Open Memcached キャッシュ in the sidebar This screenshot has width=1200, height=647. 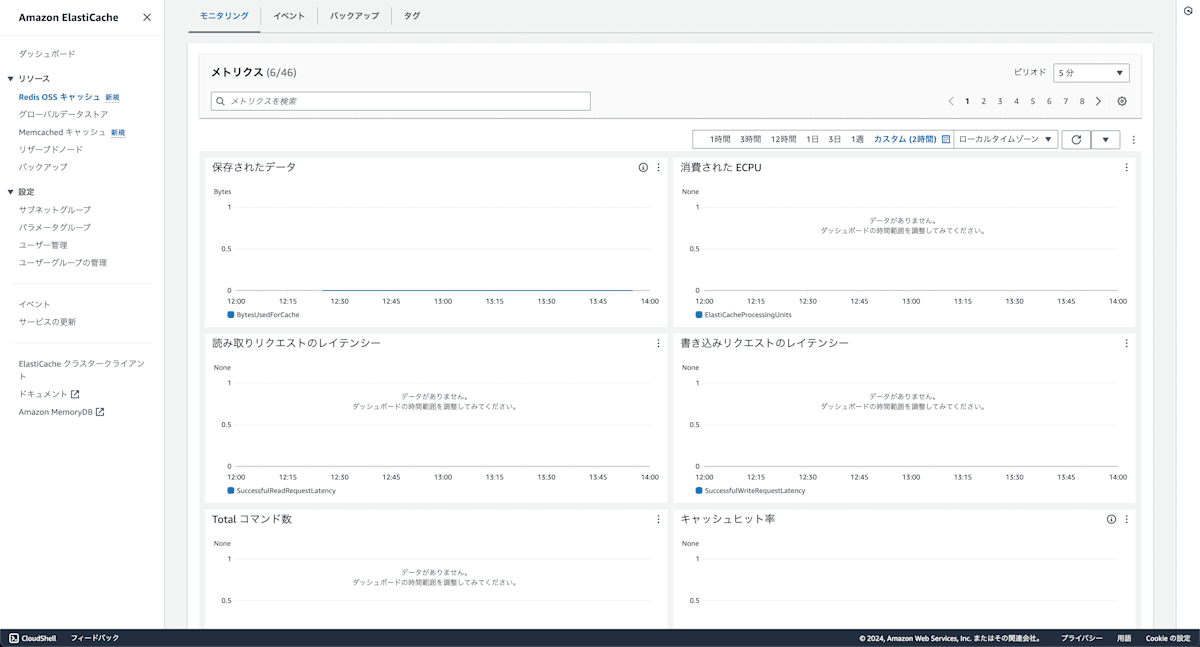[x=62, y=132]
